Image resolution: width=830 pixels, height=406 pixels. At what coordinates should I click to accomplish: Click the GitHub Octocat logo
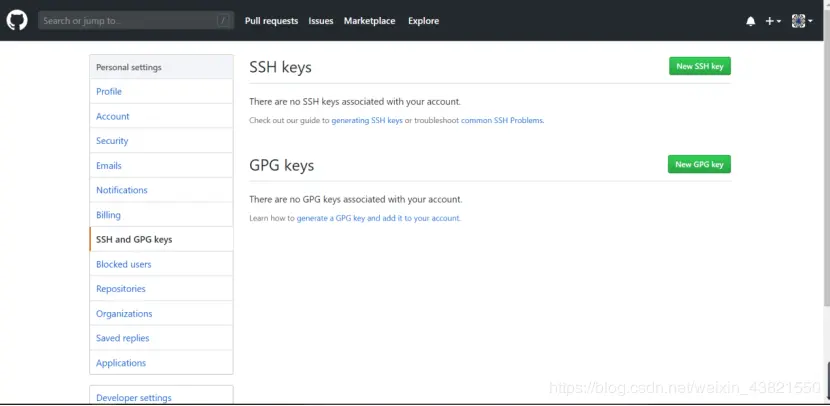pyautogui.click(x=17, y=21)
